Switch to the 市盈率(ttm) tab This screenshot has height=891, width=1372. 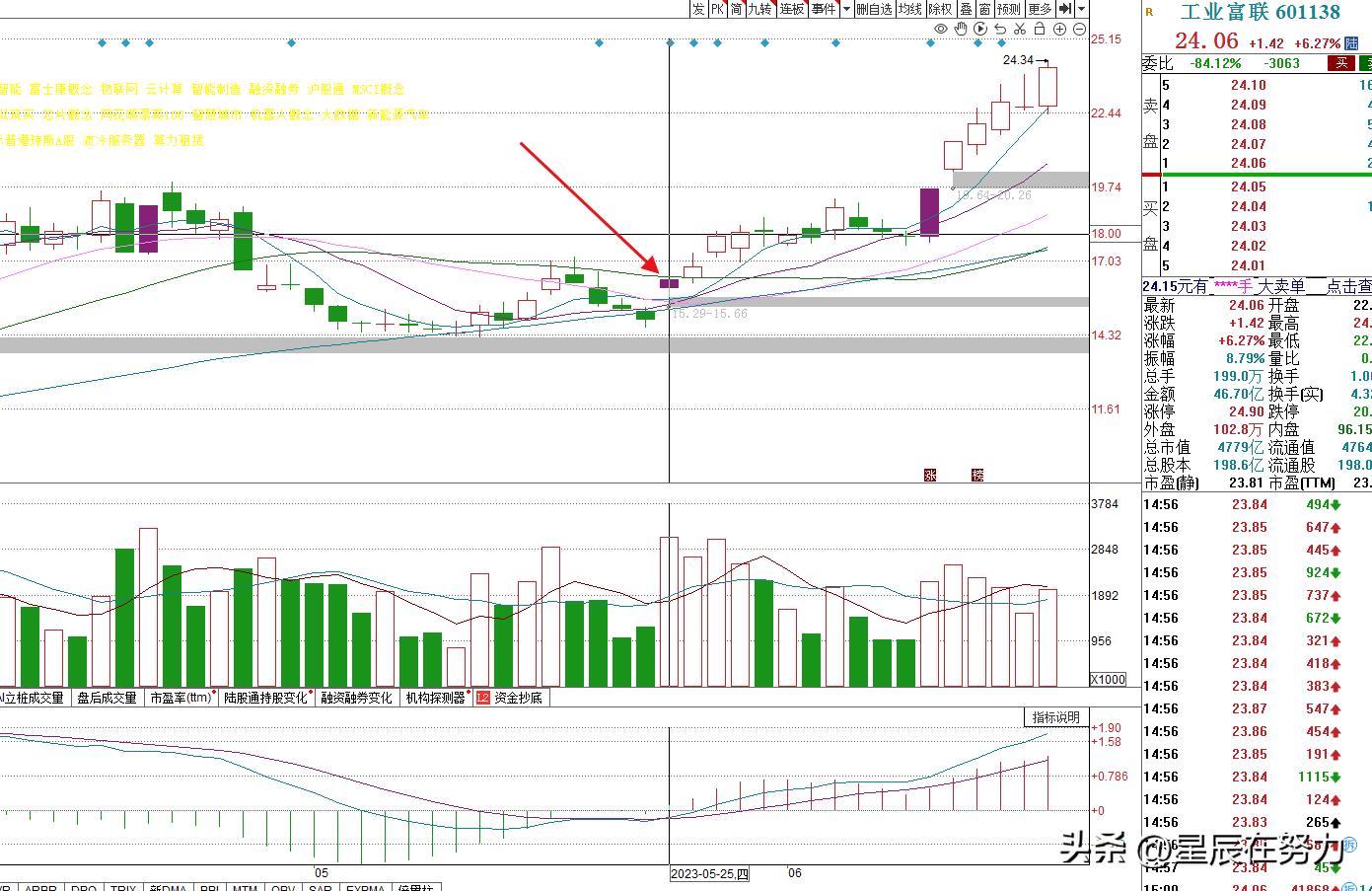pos(181,698)
